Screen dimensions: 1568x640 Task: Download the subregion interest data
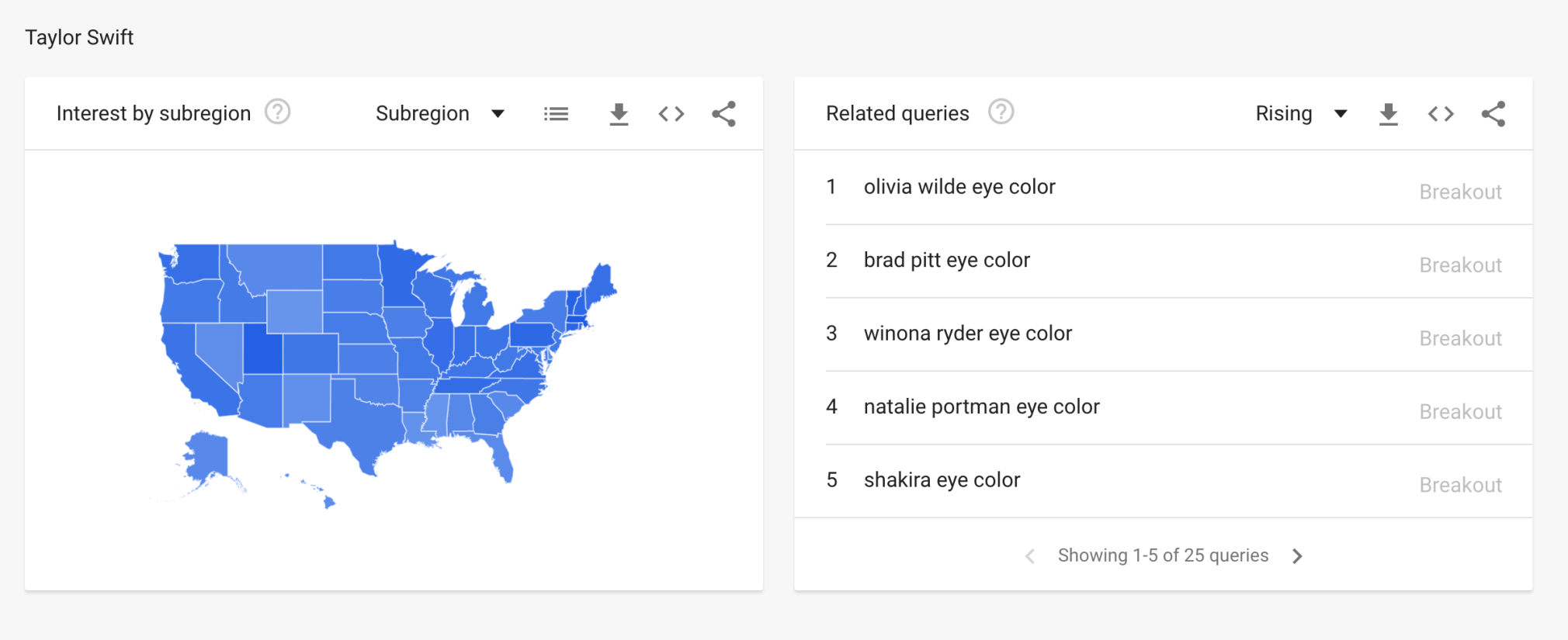click(619, 114)
